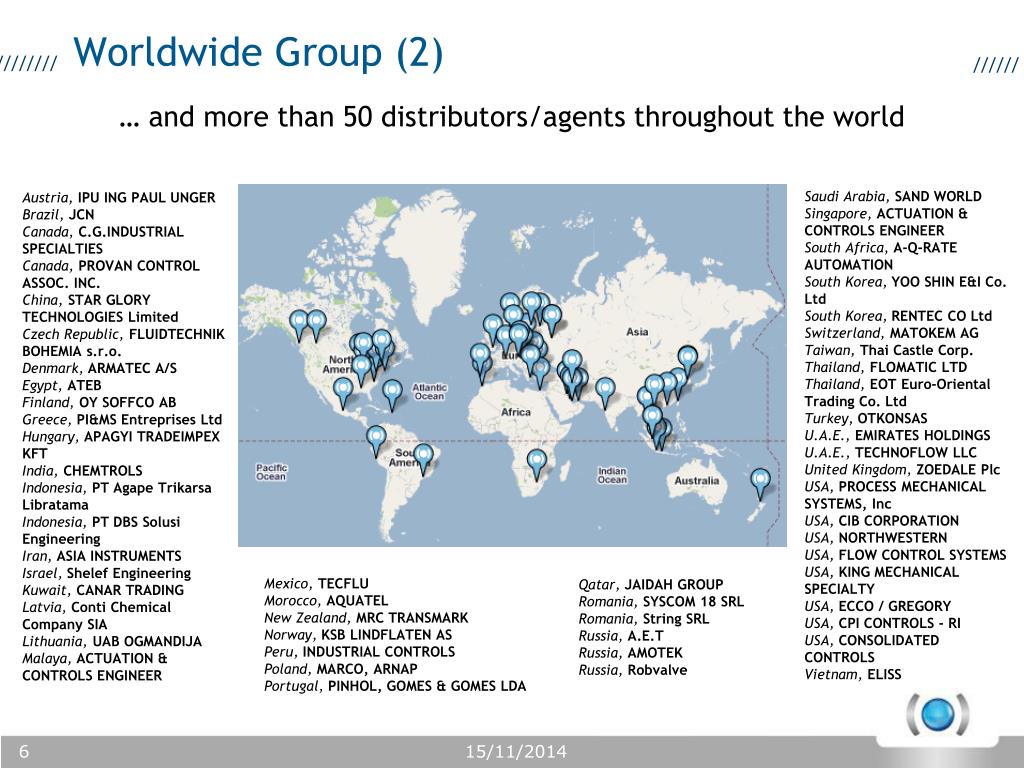1024x768 pixels.
Task: Click the map pin near Florida and the Caribbean
Action: pos(392,396)
